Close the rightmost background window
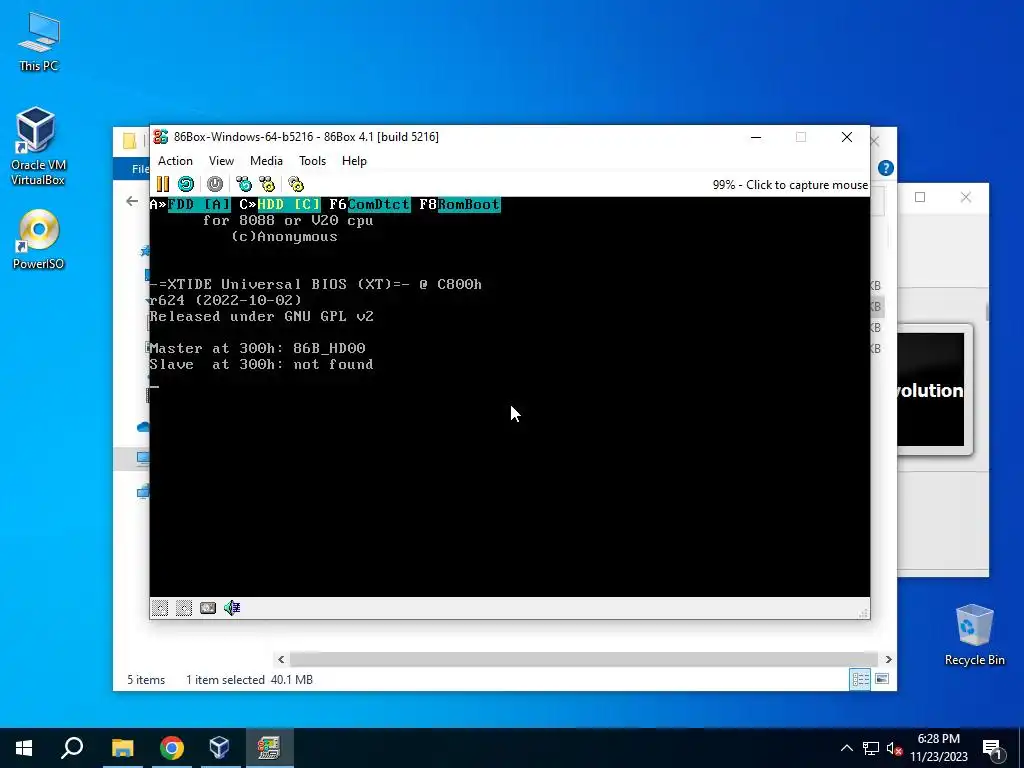Image resolution: width=1024 pixels, height=768 pixels. point(966,197)
